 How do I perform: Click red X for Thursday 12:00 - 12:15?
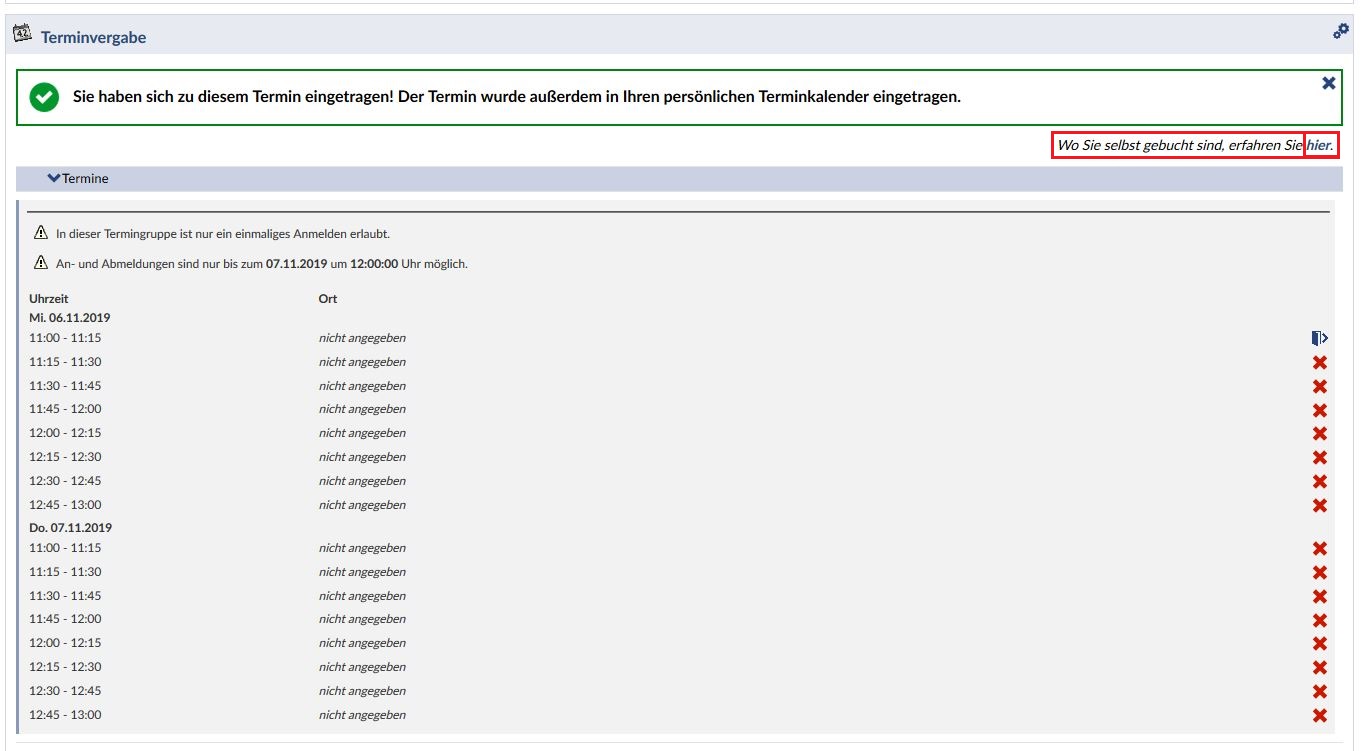pos(1319,644)
